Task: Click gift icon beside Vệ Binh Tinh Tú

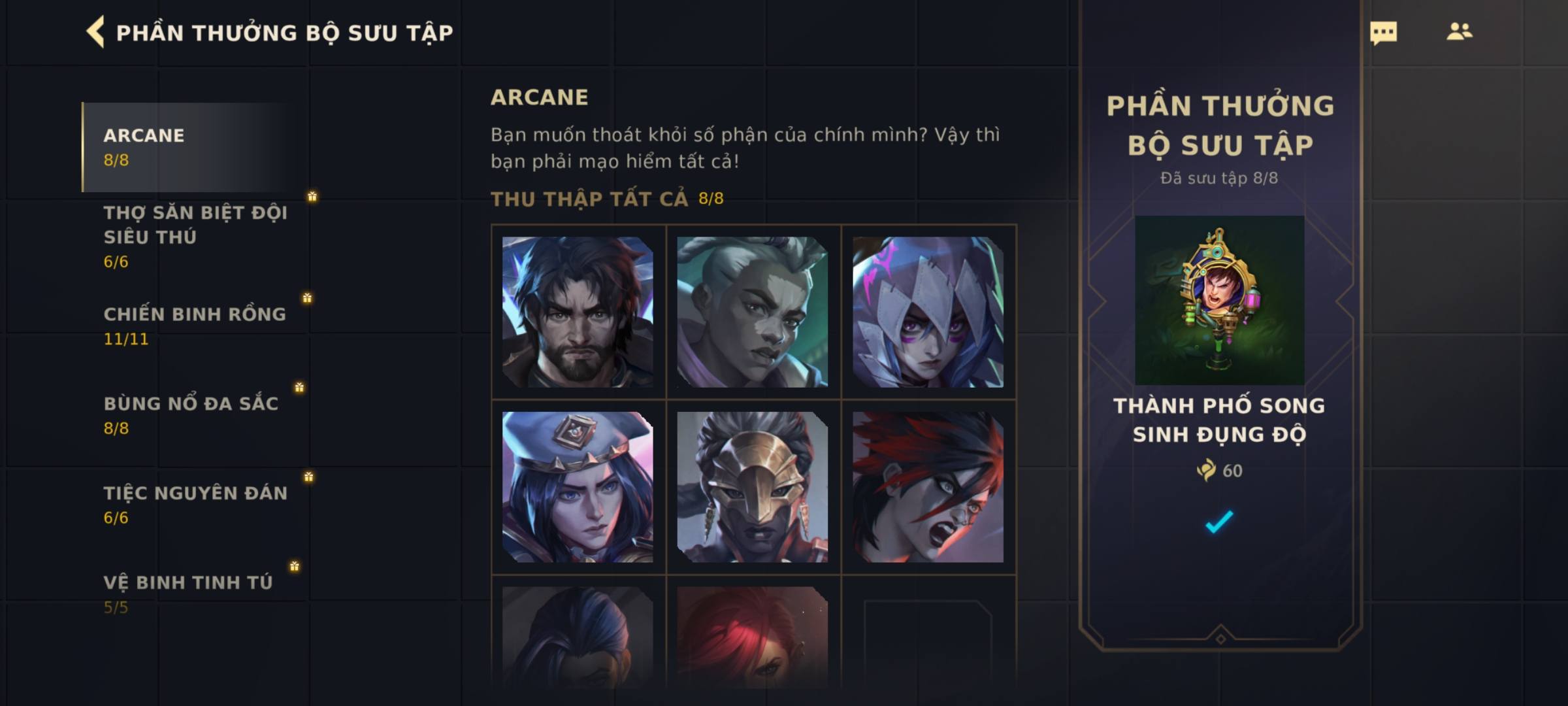Action: click(295, 566)
